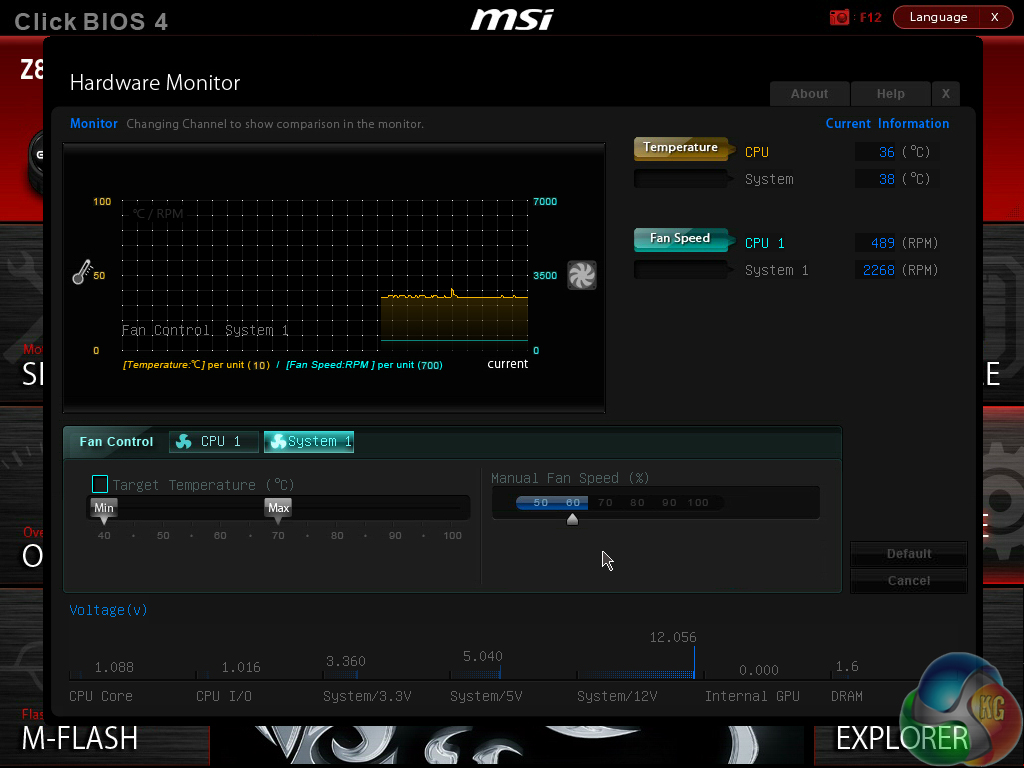The width and height of the screenshot is (1024, 768).
Task: Click the Min temperature slider handle
Action: (x=104, y=511)
